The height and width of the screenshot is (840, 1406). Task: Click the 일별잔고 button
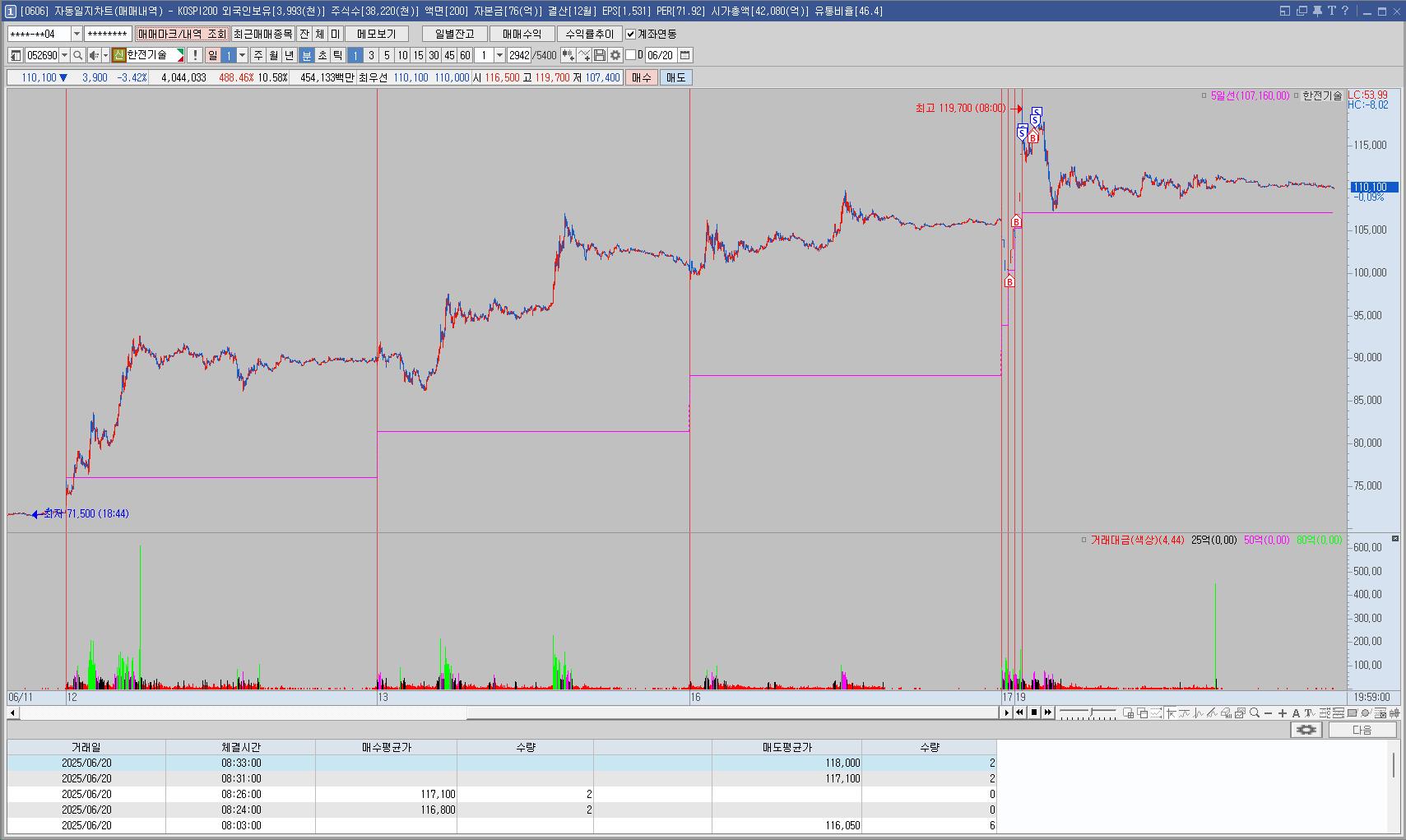point(455,34)
